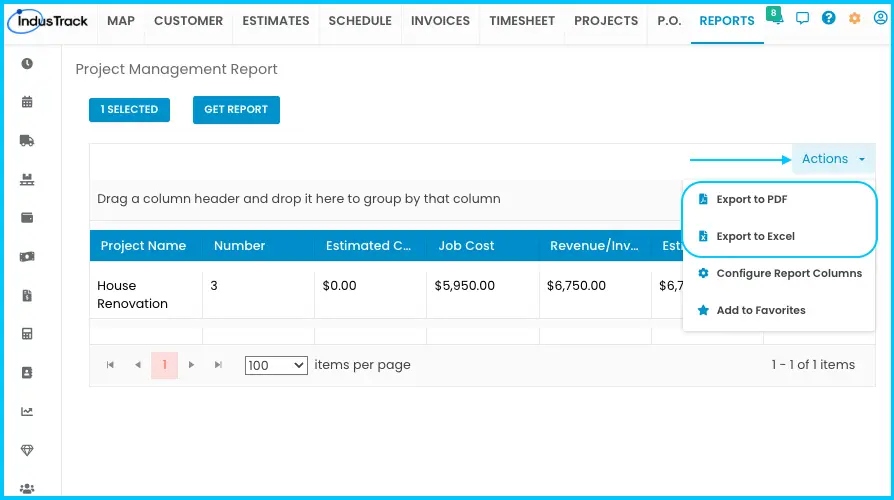Select the REPORTS tab

[x=727, y=21]
